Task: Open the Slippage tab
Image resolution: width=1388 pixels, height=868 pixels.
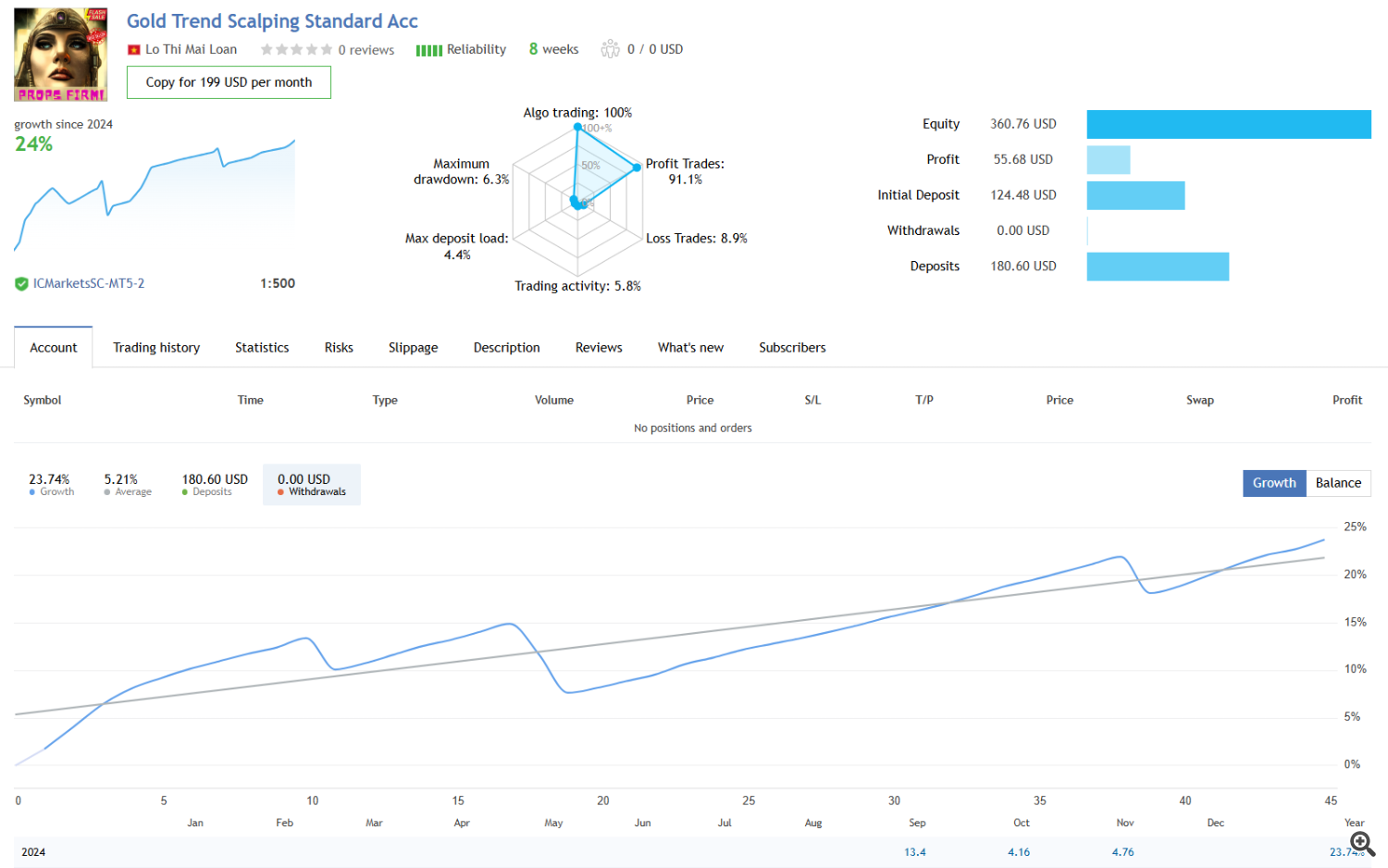Action: 413,348
